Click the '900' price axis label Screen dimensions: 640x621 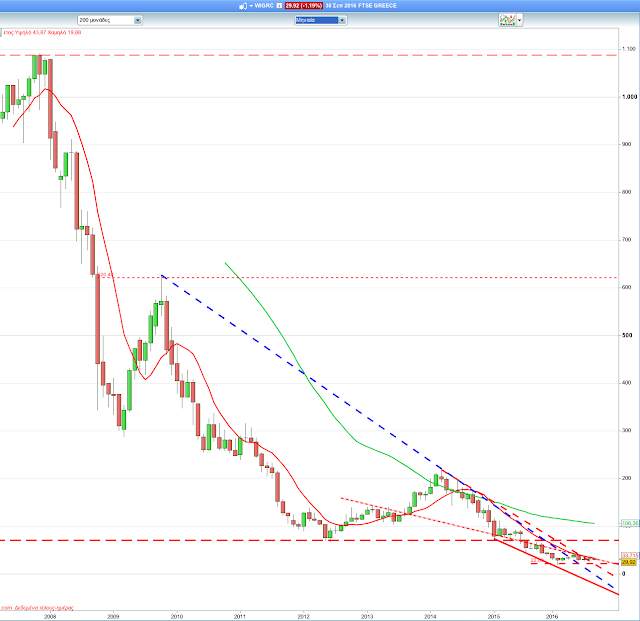[627, 144]
